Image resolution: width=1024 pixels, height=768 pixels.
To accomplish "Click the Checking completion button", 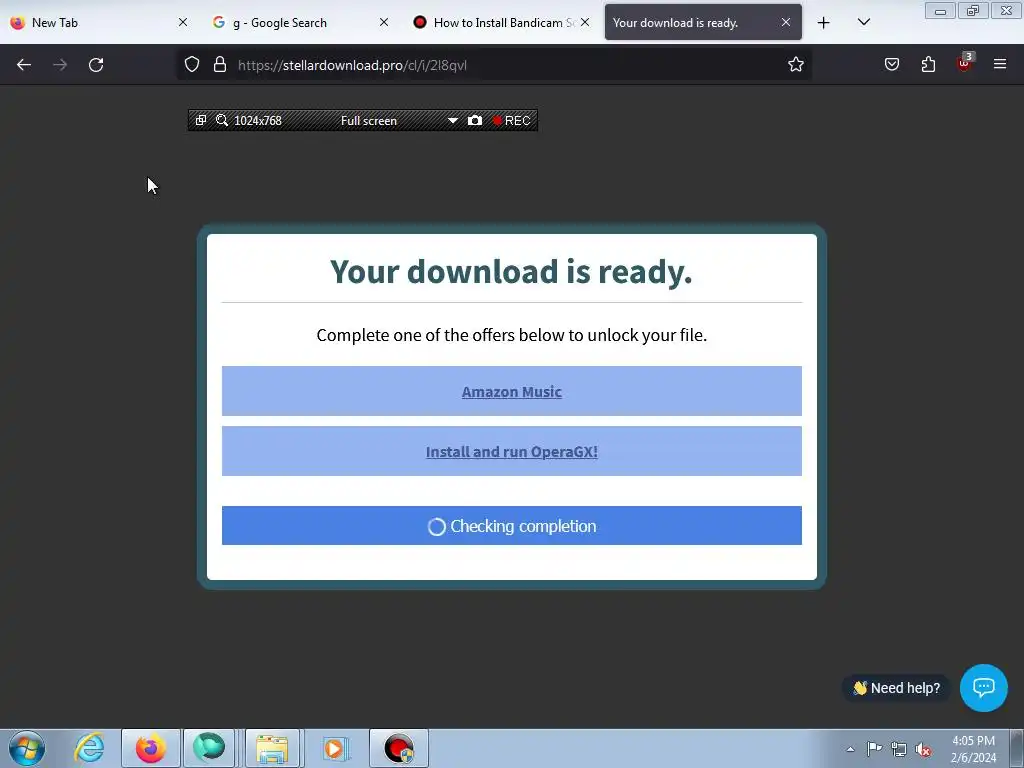I will 511,526.
